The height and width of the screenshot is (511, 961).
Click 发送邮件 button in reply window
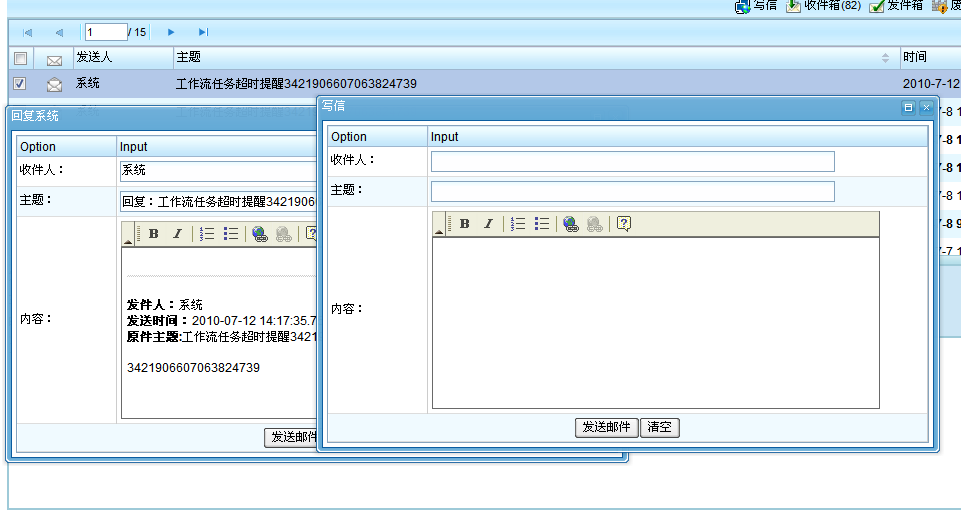(x=292, y=437)
